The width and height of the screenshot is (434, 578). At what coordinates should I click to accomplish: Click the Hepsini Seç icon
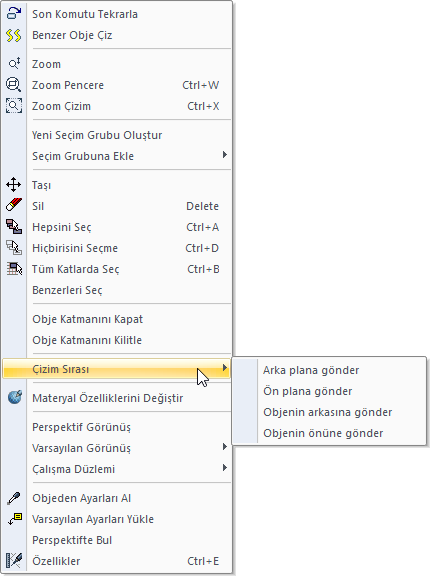coord(14,226)
